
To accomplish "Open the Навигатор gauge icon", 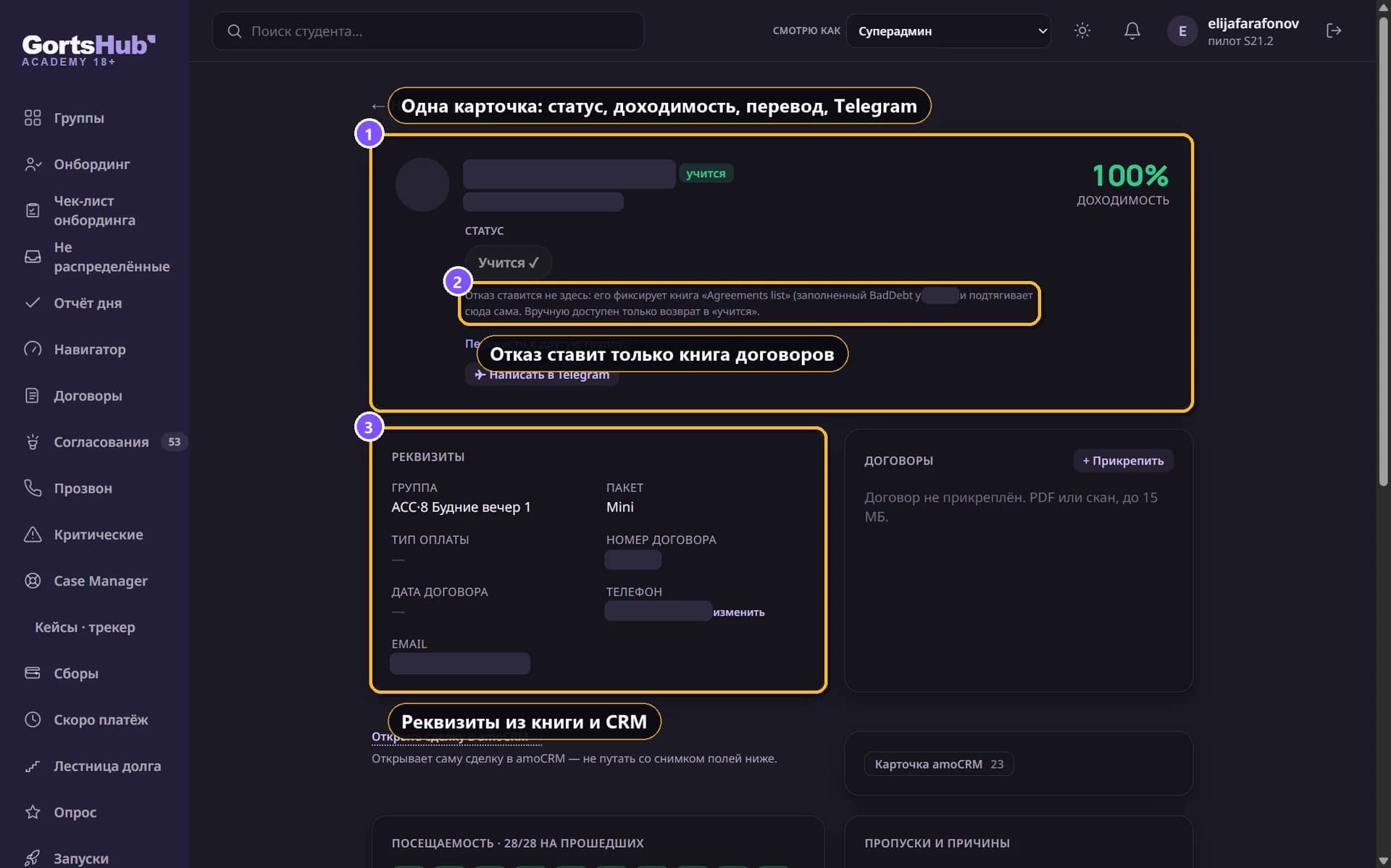I will coord(33,349).
